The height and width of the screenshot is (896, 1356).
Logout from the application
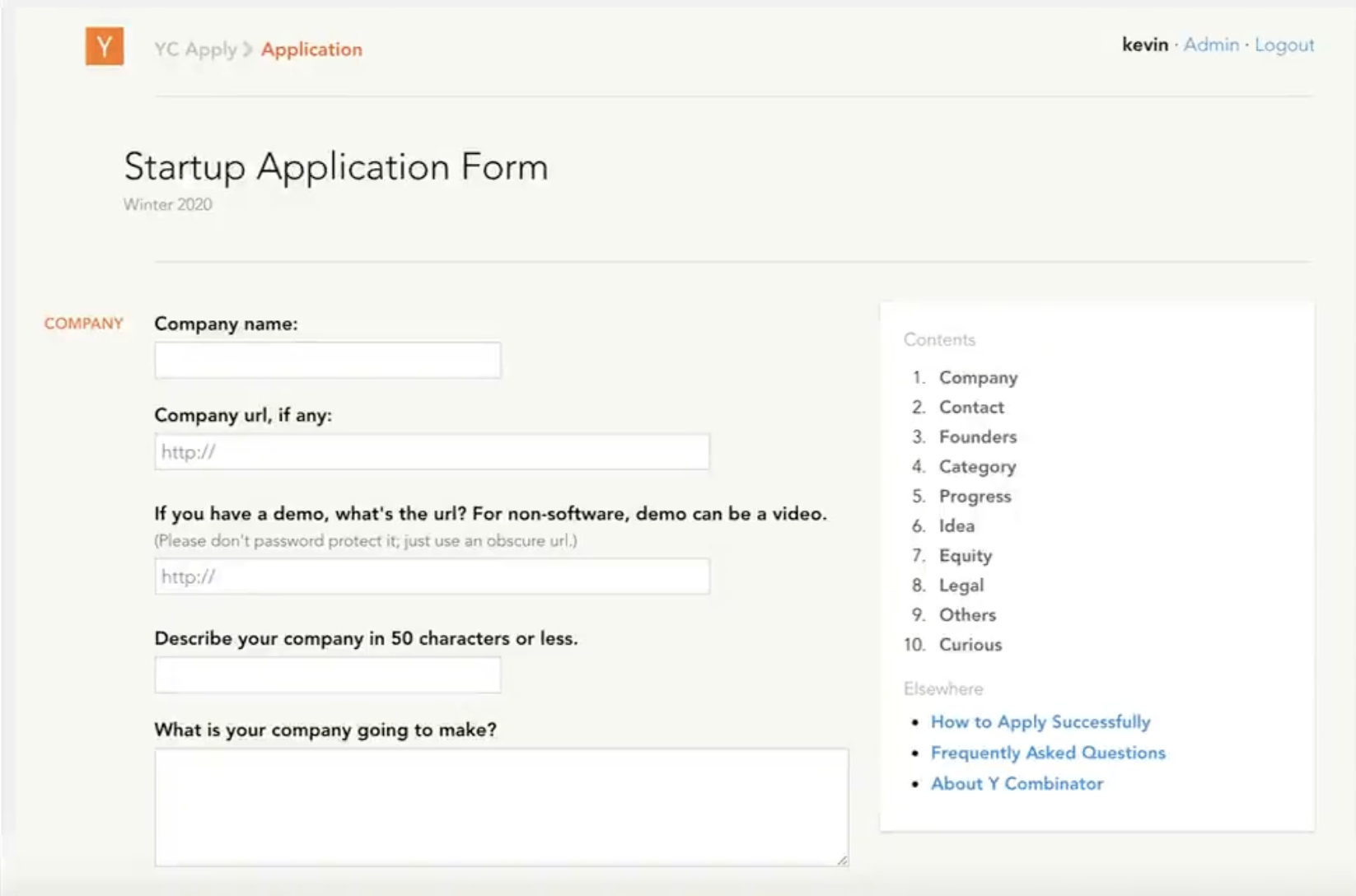(x=1284, y=45)
